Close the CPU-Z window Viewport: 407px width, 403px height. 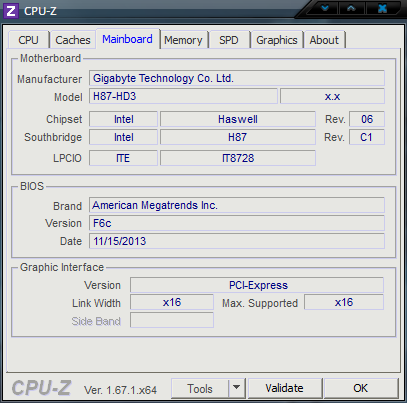point(382,8)
